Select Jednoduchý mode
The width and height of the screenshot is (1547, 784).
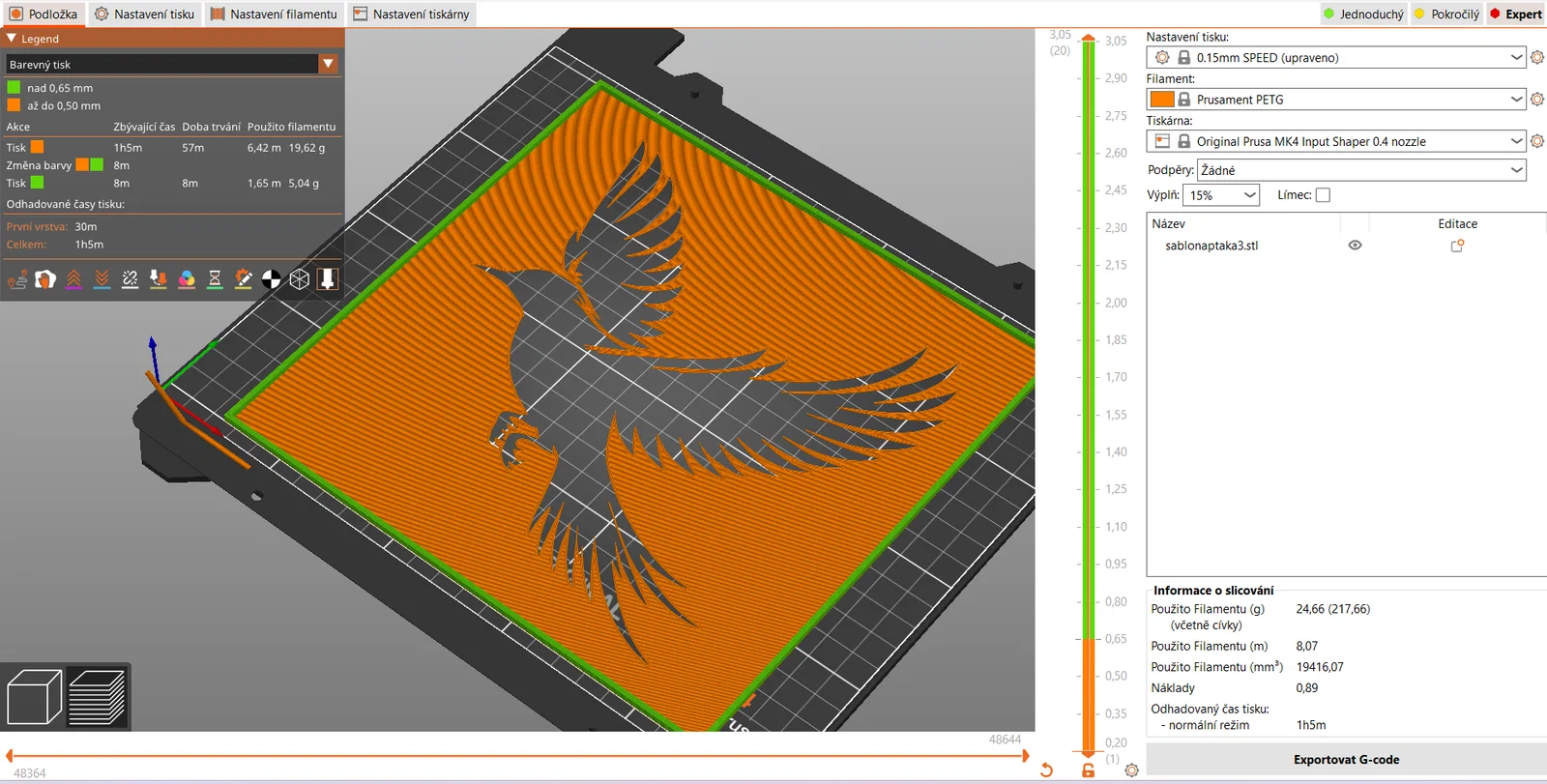click(x=1363, y=15)
